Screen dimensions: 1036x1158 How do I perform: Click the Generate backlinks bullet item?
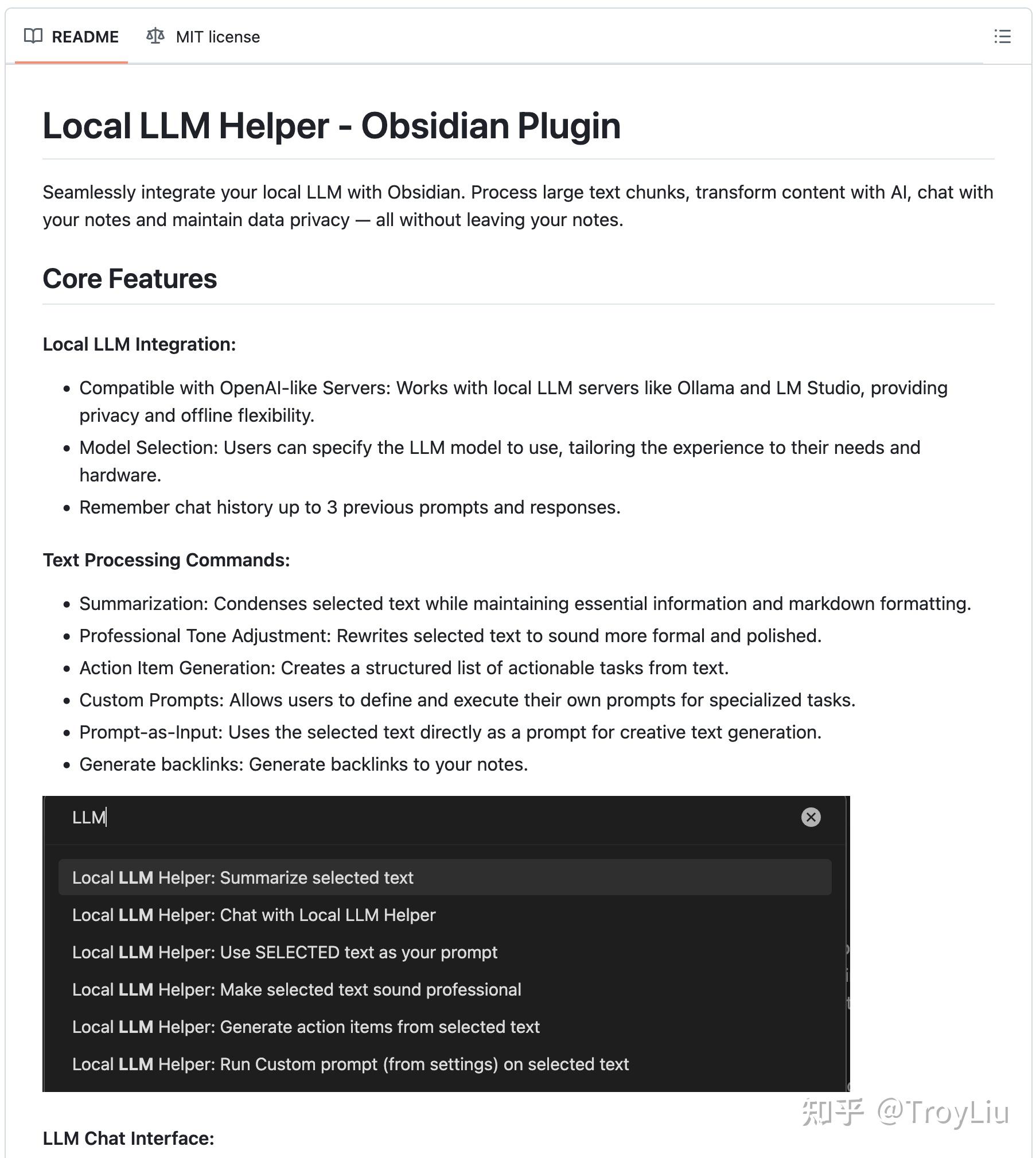[303, 764]
